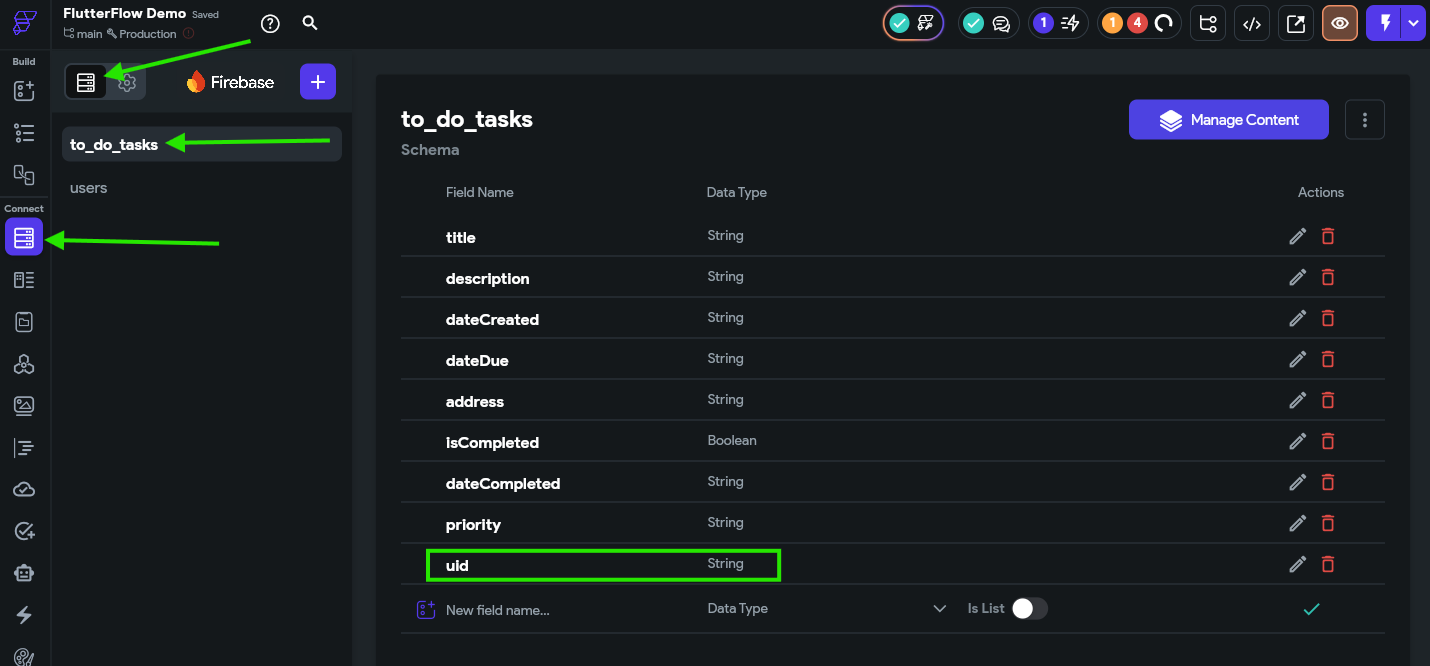
Task: Delete the isCompleted field
Action: [1328, 441]
